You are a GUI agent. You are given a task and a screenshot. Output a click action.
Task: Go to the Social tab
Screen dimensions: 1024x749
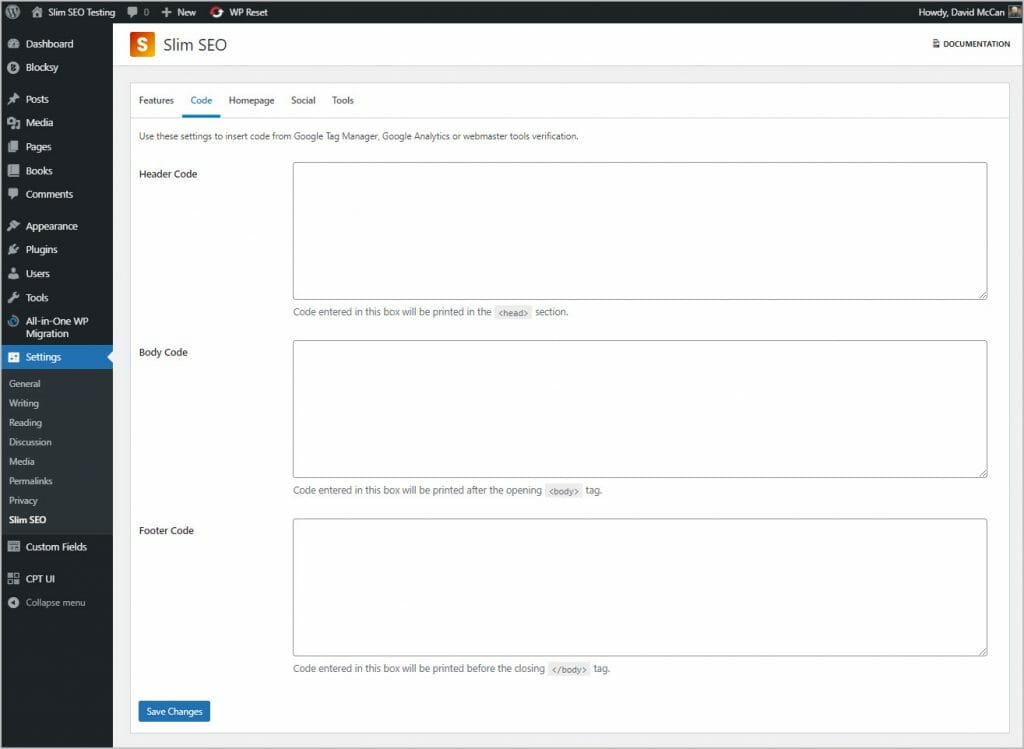coord(303,100)
